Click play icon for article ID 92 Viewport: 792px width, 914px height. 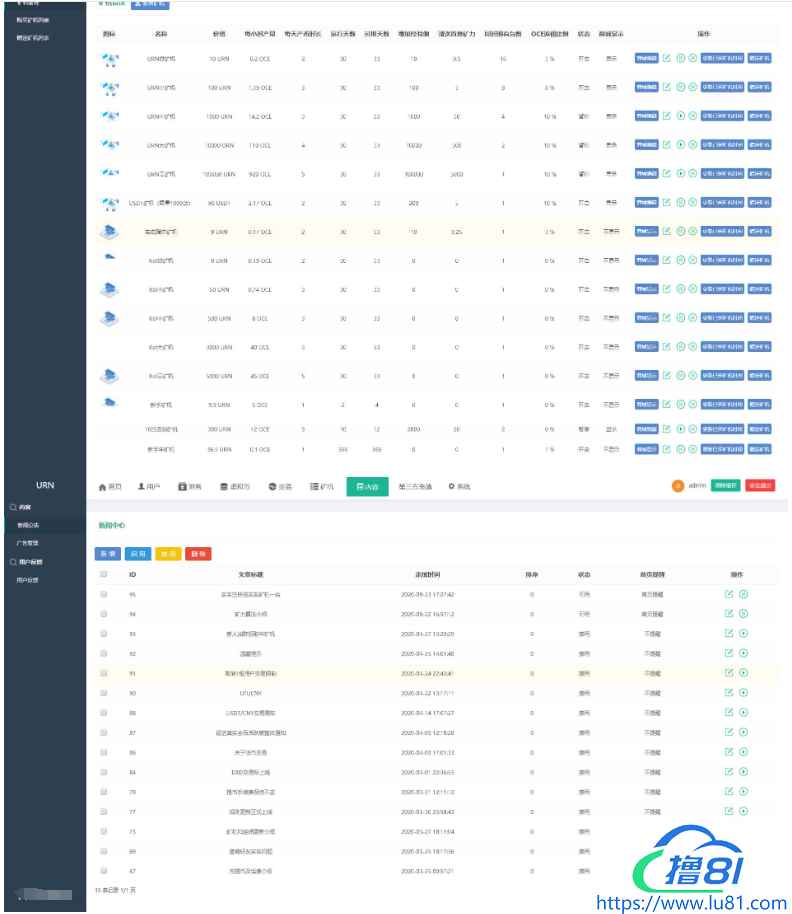coord(743,653)
